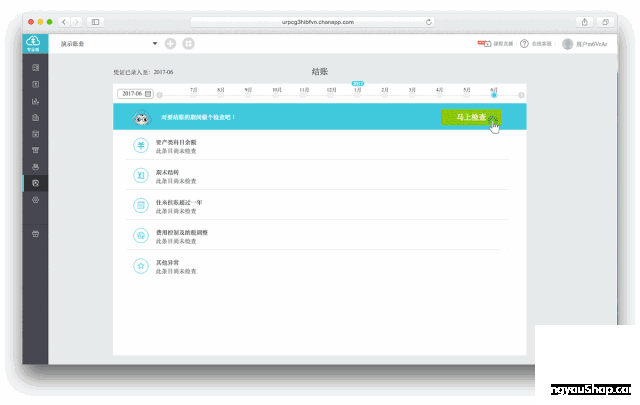Click the calendar icon for 往来挂账超过一年
This screenshot has width=640, height=405.
coord(141,205)
